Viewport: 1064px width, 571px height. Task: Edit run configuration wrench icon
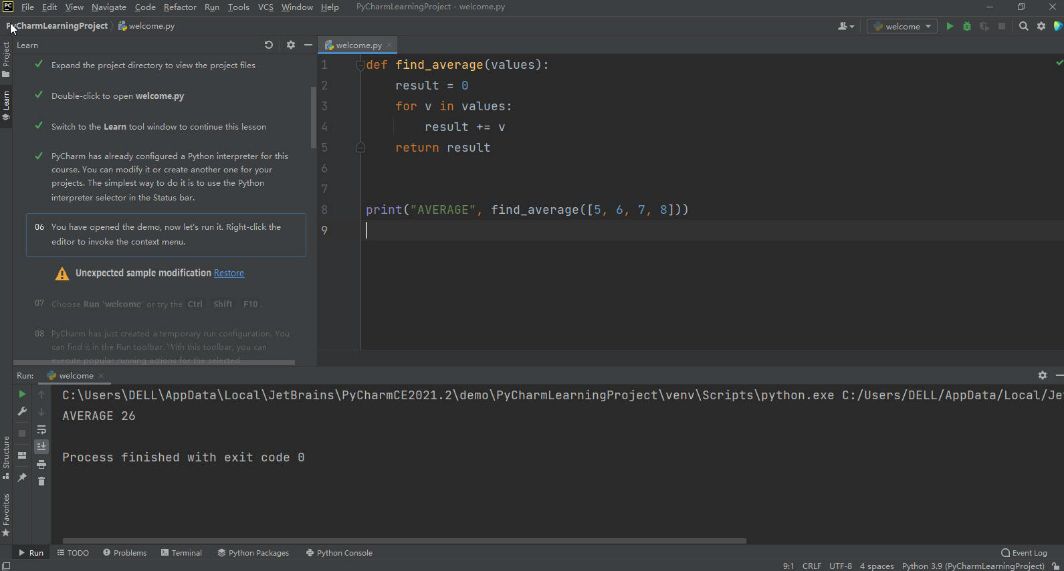tap(22, 411)
